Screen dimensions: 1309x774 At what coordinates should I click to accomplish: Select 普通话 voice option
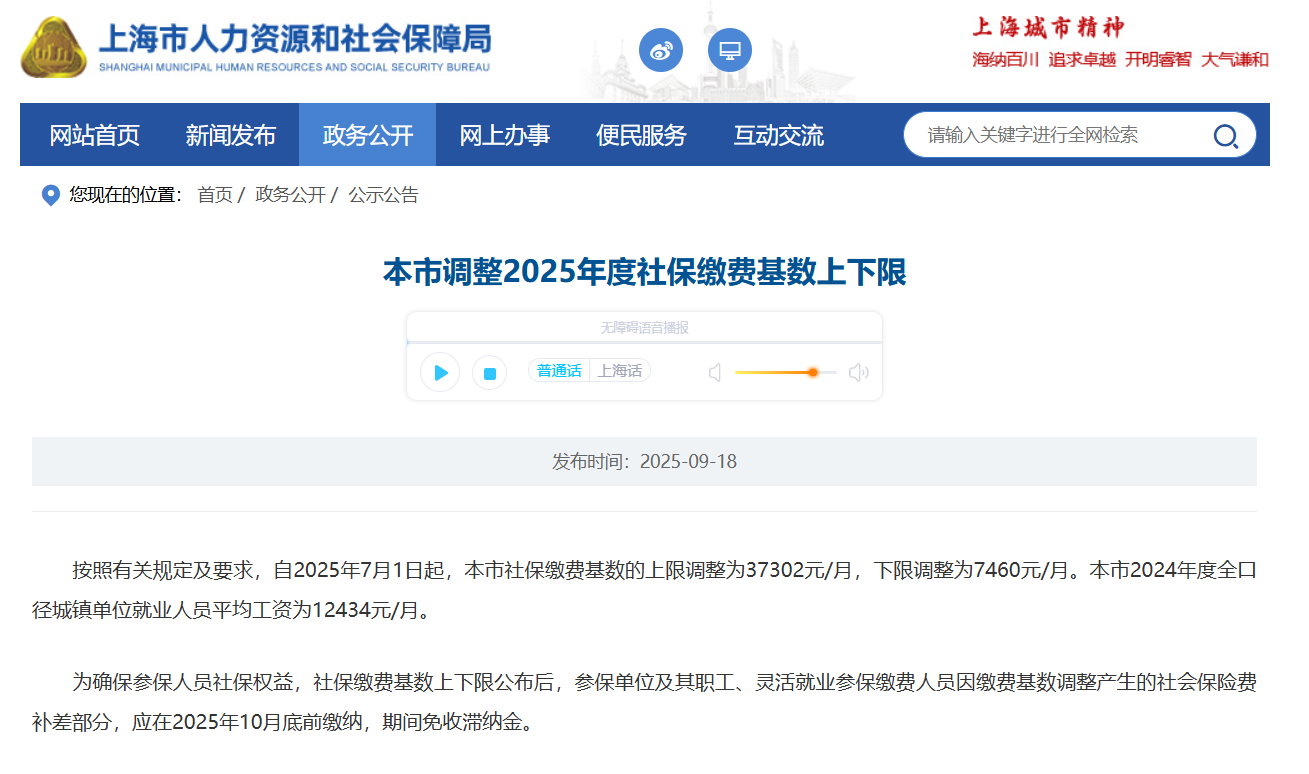[559, 371]
